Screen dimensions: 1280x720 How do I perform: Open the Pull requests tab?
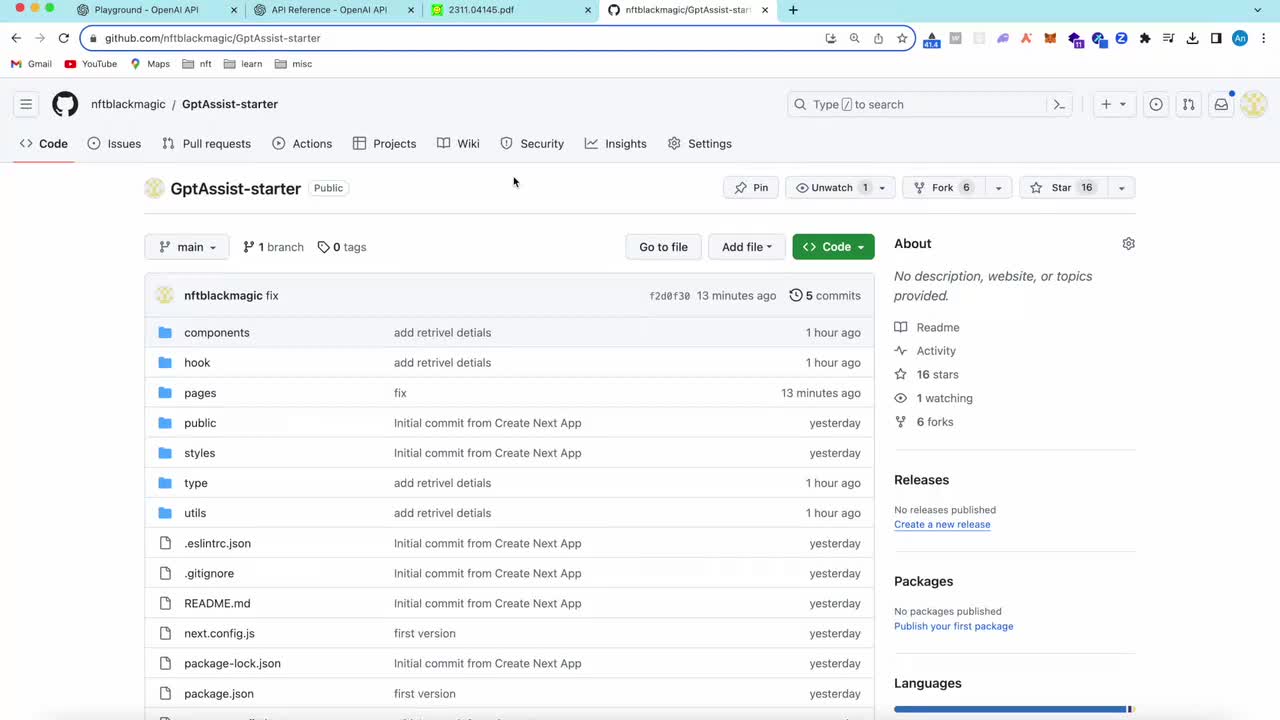click(x=207, y=144)
